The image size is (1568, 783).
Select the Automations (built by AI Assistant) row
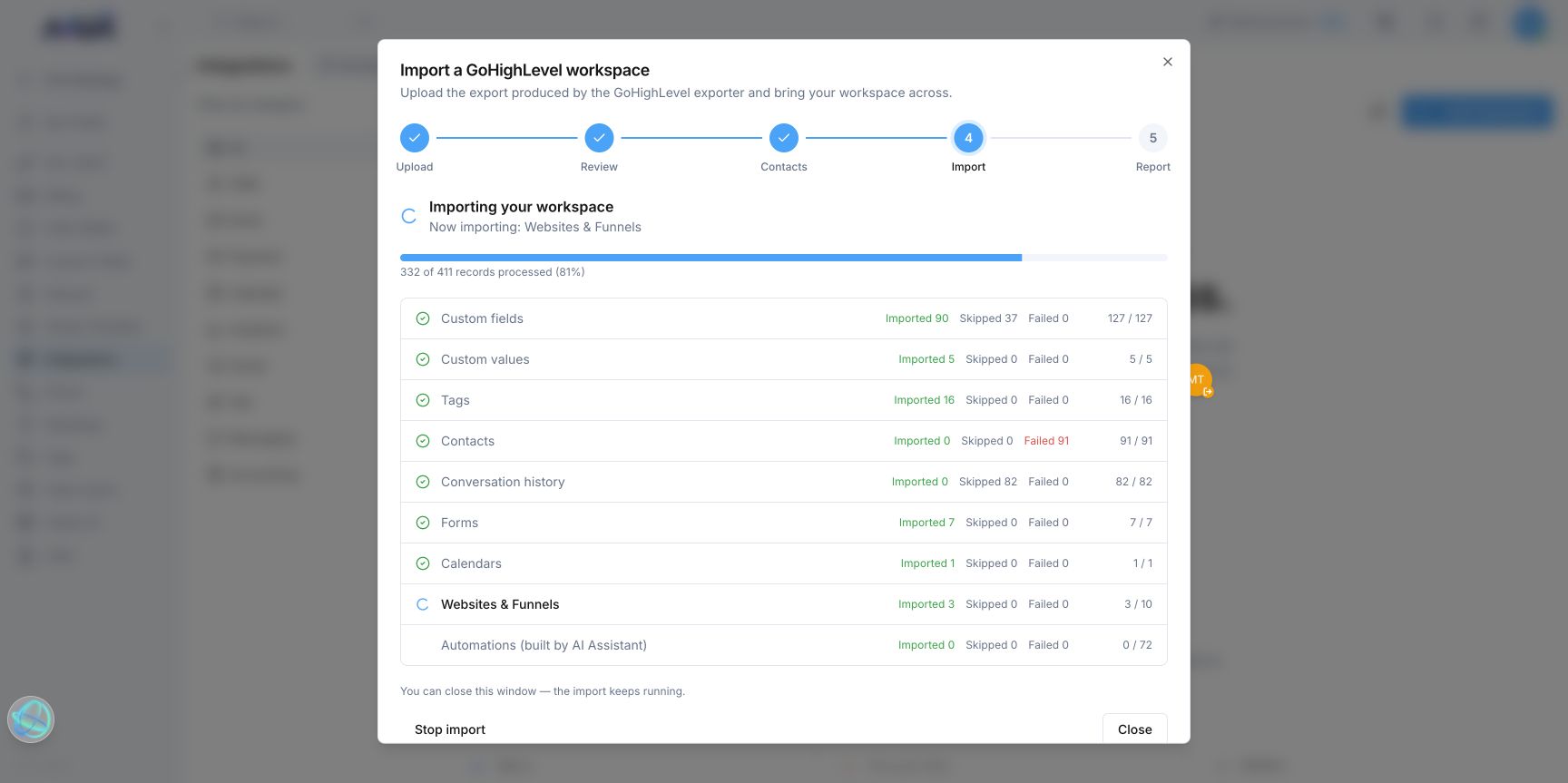click(x=784, y=645)
